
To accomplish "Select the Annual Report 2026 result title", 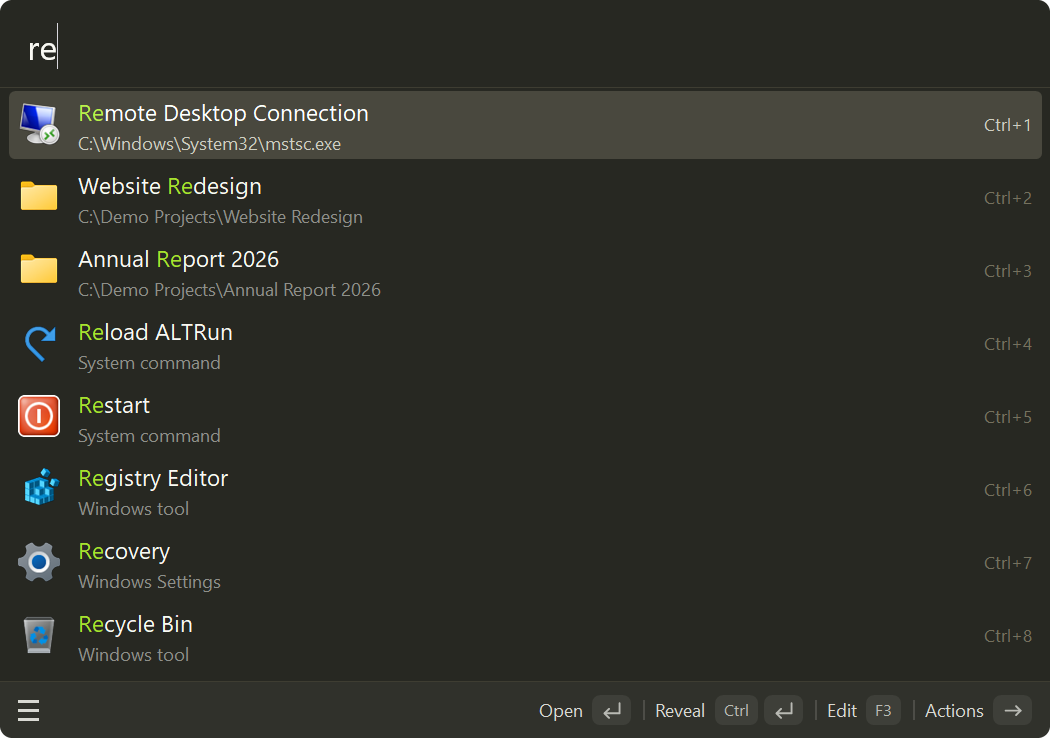I will tap(178, 259).
